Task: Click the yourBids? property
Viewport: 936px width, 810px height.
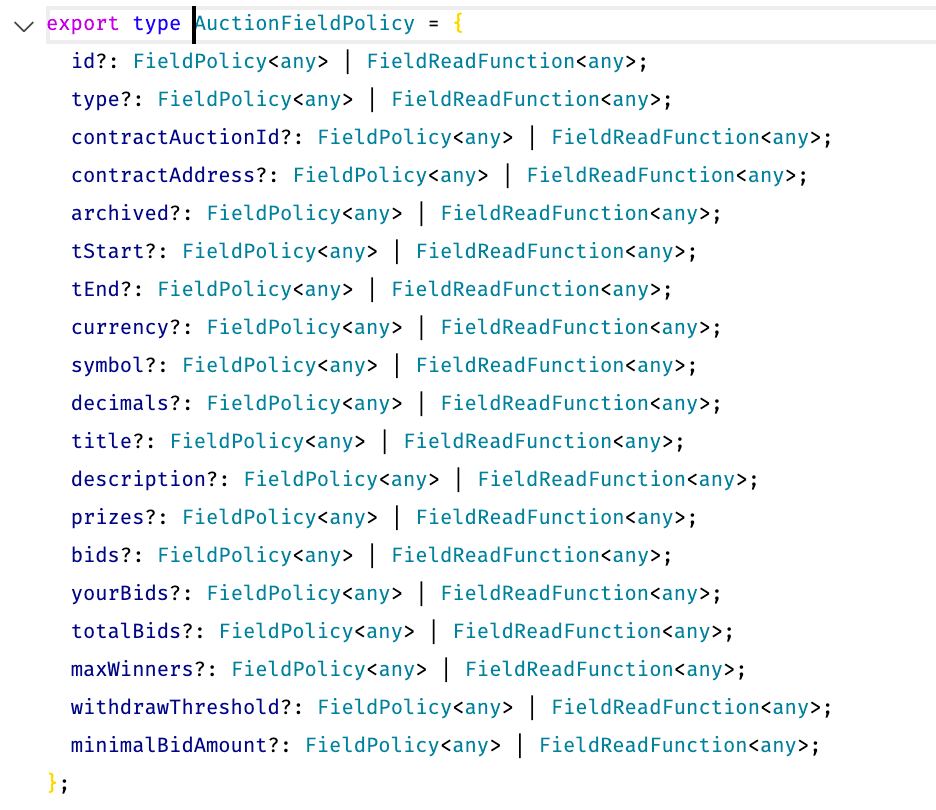Action: (x=126, y=593)
